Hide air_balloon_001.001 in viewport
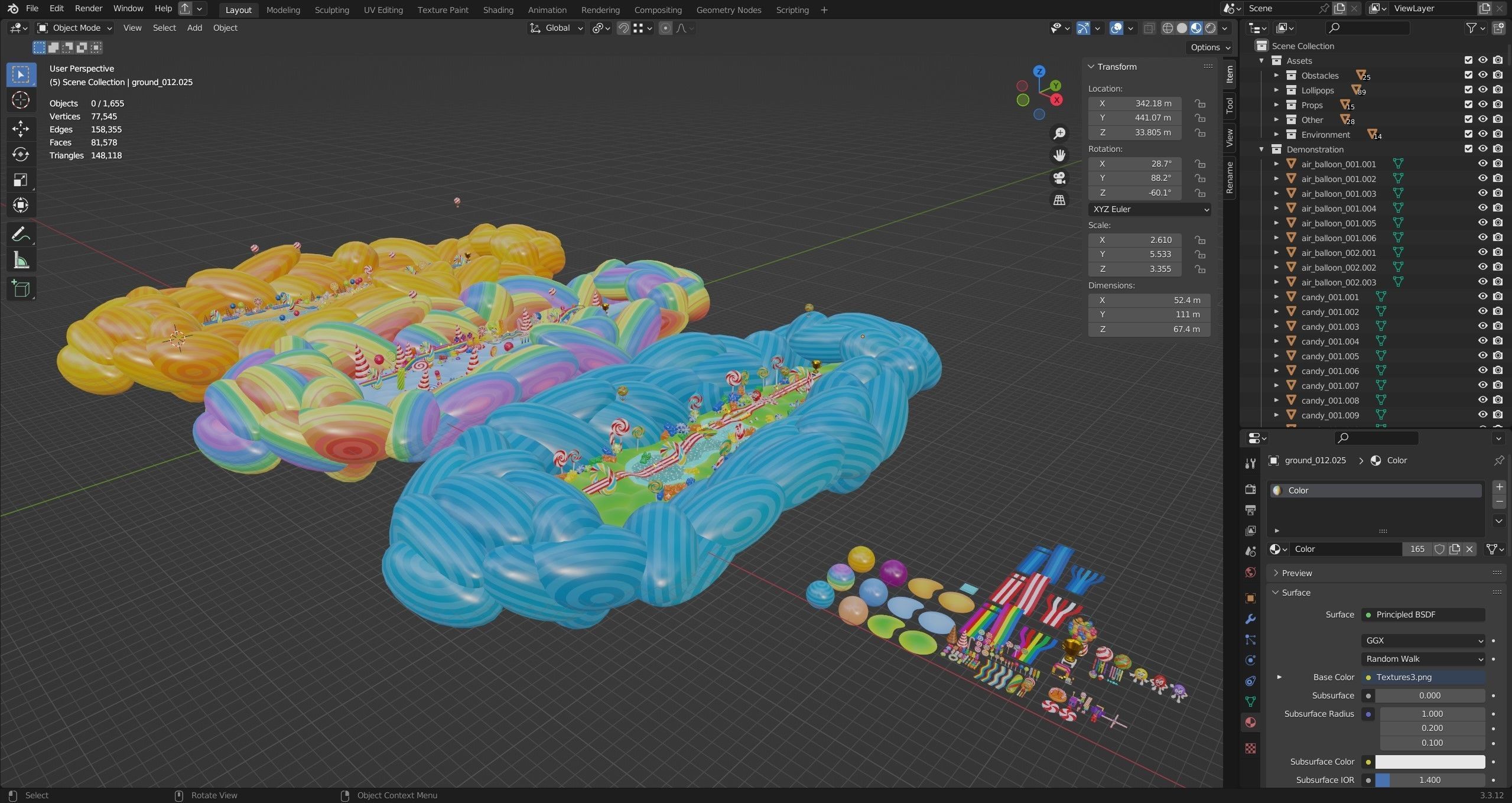The height and width of the screenshot is (803, 1512). (x=1483, y=164)
